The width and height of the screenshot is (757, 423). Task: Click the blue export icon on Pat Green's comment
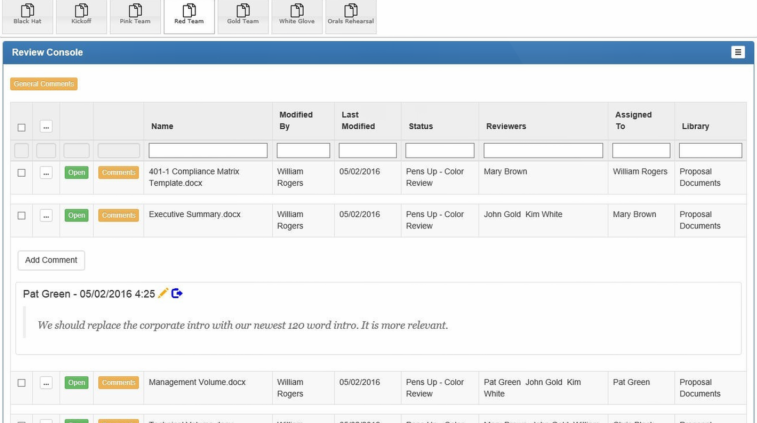click(x=177, y=293)
